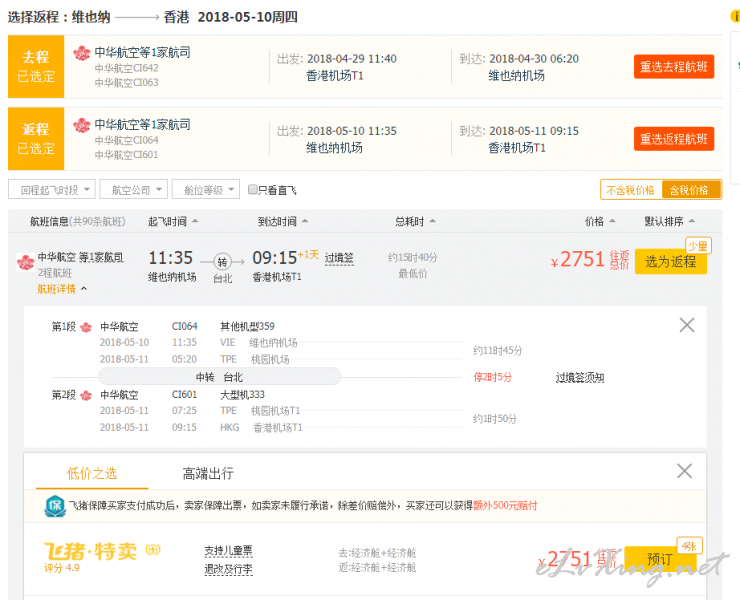Image resolution: width=740 pixels, height=600 pixels.
Task: Collapse 航班详情 expander
Action: click(62, 289)
